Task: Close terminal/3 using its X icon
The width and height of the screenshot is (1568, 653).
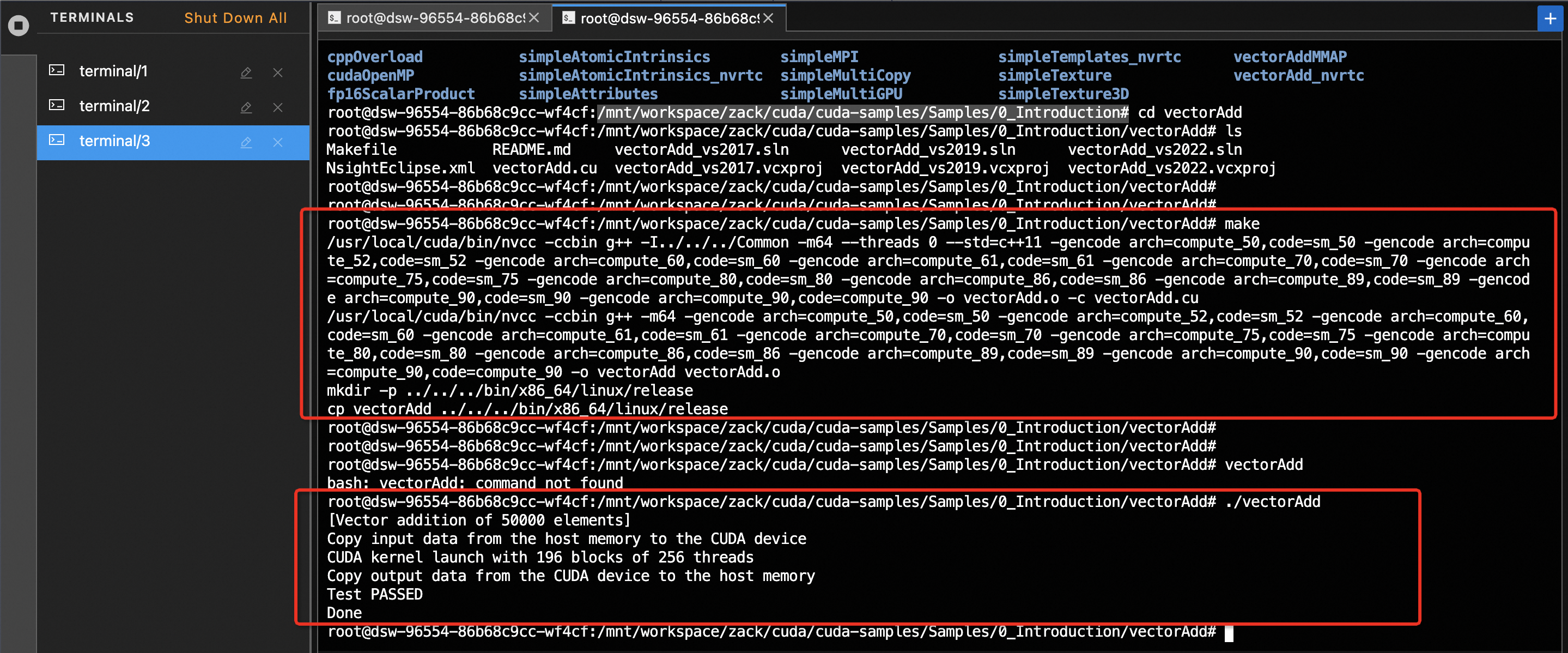Action: 277,142
